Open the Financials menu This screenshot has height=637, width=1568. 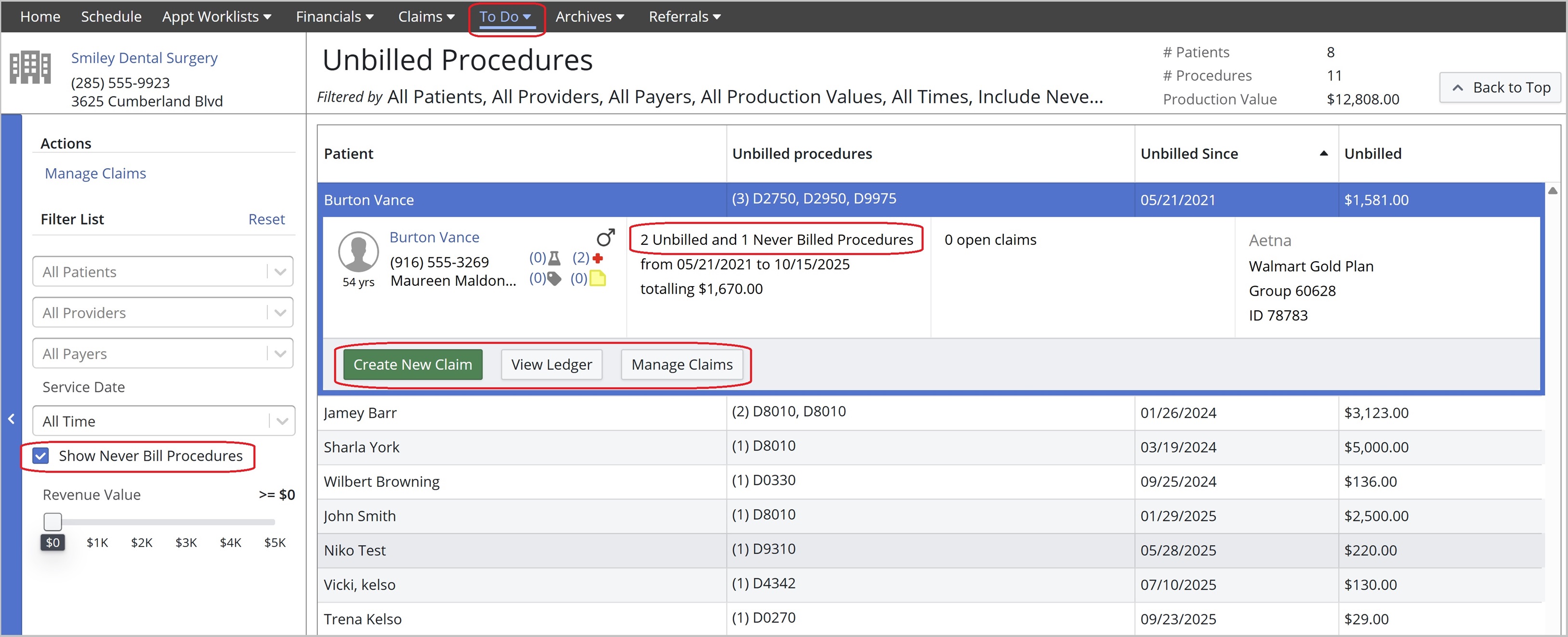(334, 16)
